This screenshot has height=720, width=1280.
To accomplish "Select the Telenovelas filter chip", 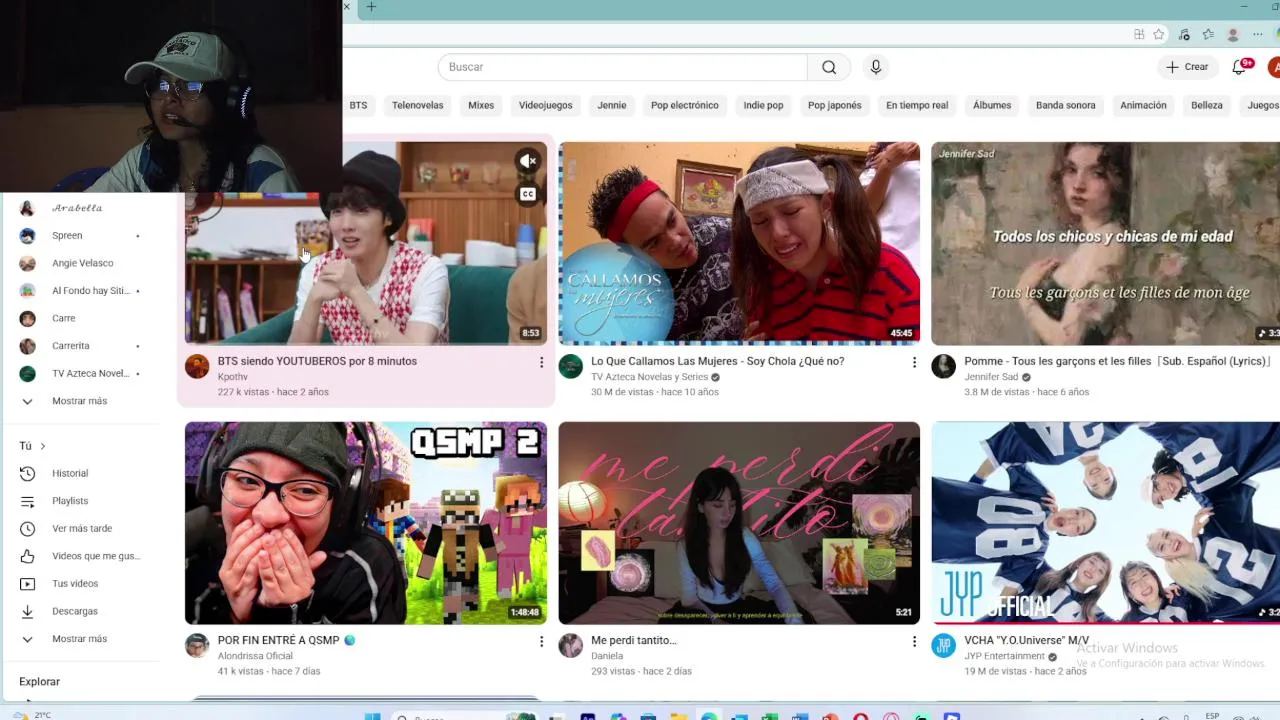I will 418,105.
